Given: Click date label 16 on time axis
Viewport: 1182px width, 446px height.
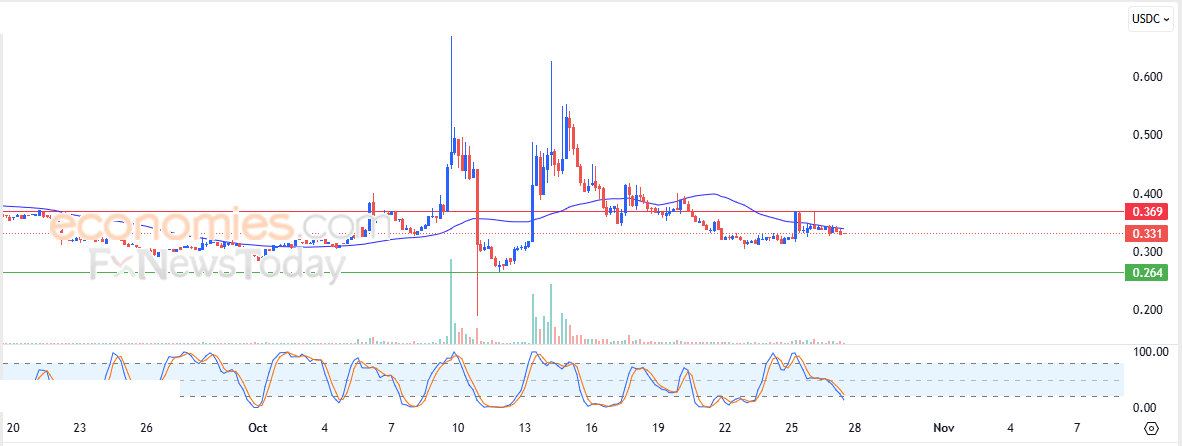Looking at the screenshot, I should pos(591,428).
